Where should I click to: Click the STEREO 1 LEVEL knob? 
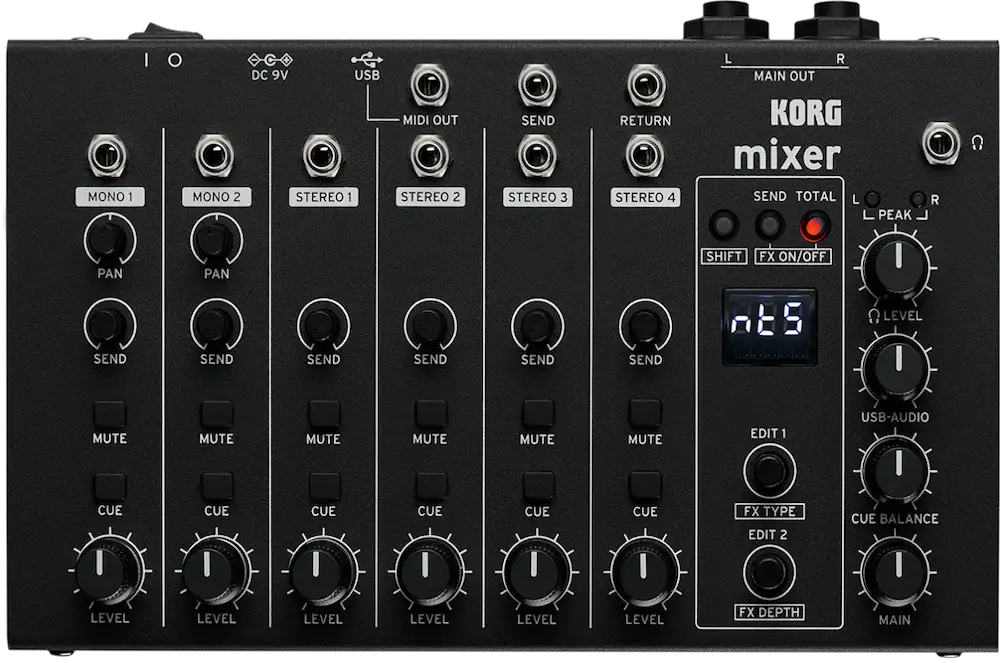[x=323, y=569]
